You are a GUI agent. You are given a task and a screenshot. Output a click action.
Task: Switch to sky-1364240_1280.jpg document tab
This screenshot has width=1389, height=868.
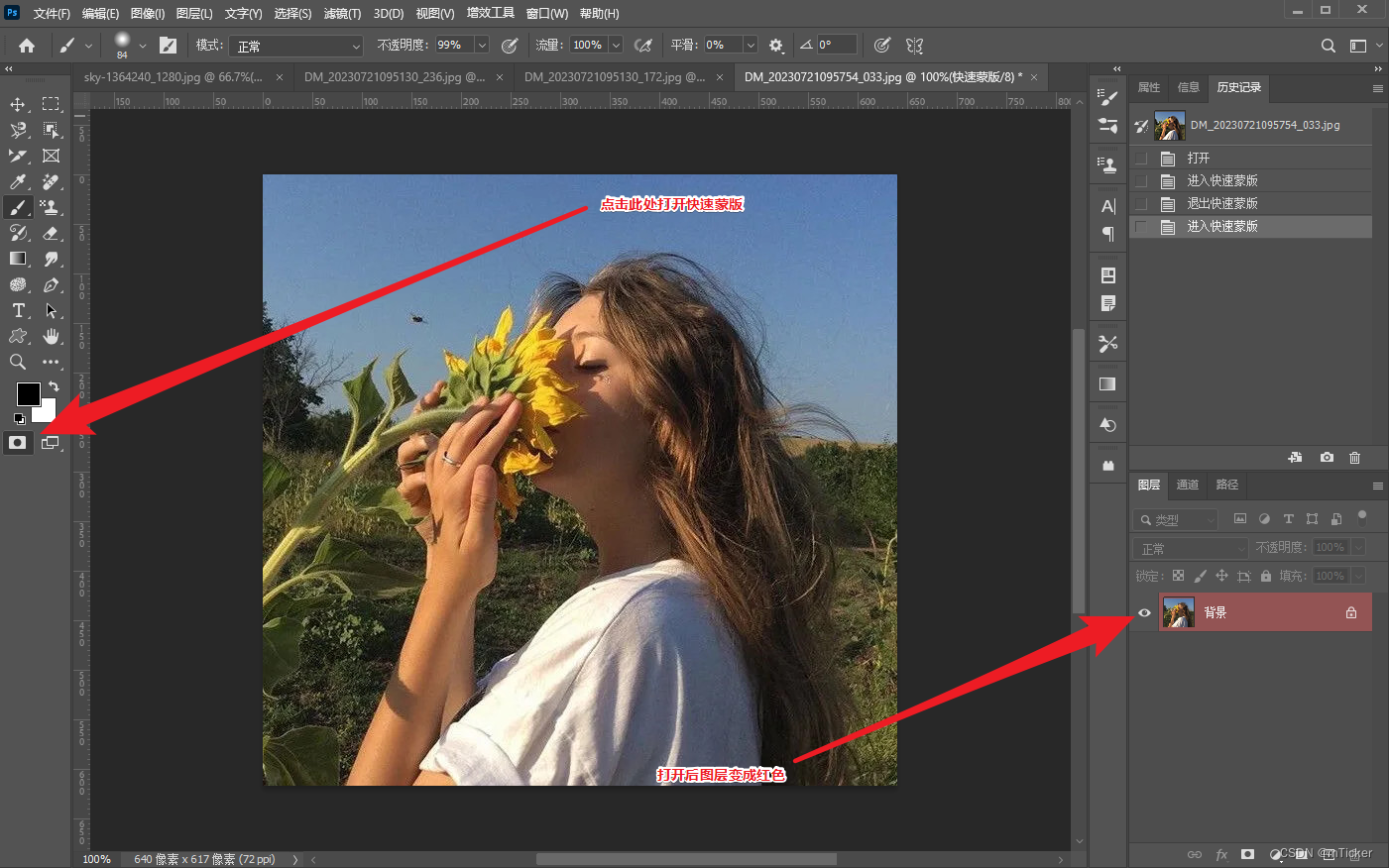point(173,76)
